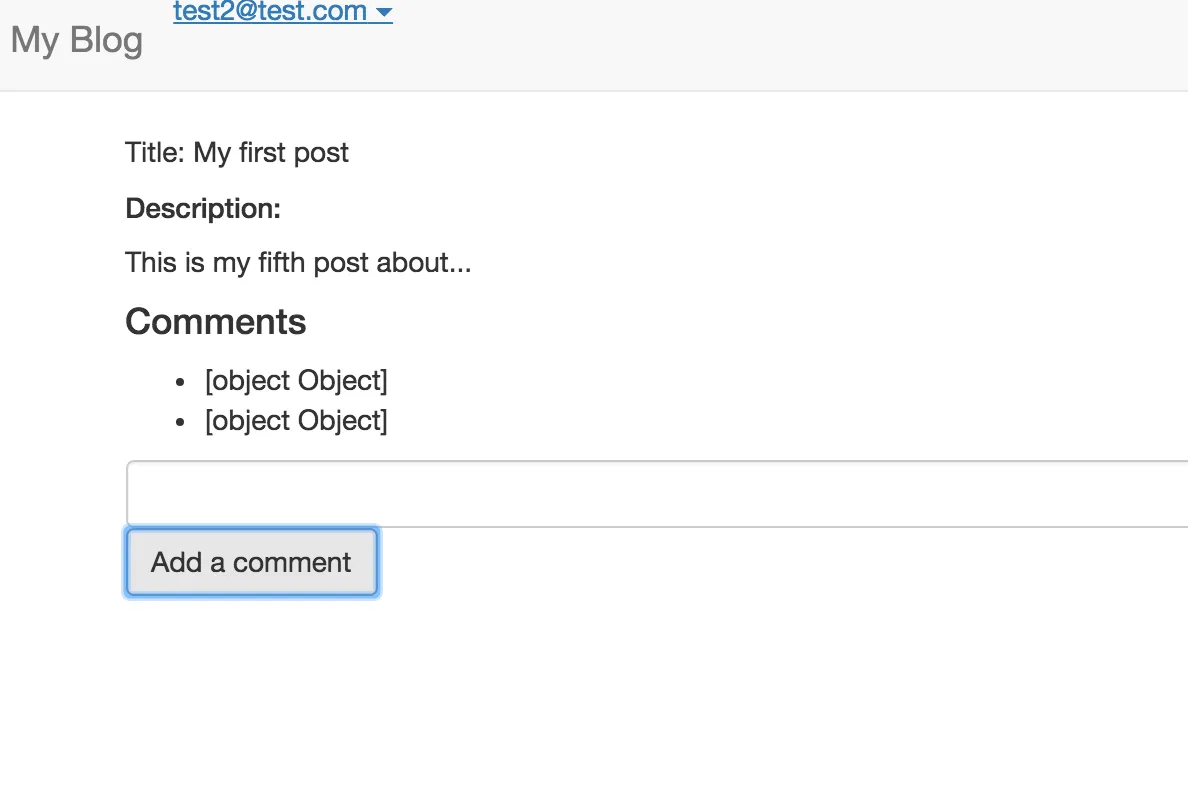Screen dimensions: 1188x792
Task: Open the test2@test.com user dropdown
Action: tap(270, 12)
